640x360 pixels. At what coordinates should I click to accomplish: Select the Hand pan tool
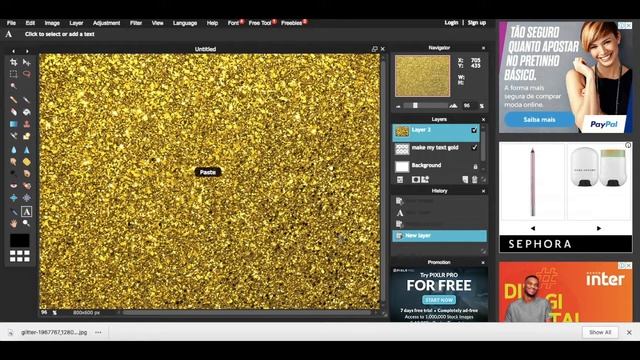(x=13, y=223)
